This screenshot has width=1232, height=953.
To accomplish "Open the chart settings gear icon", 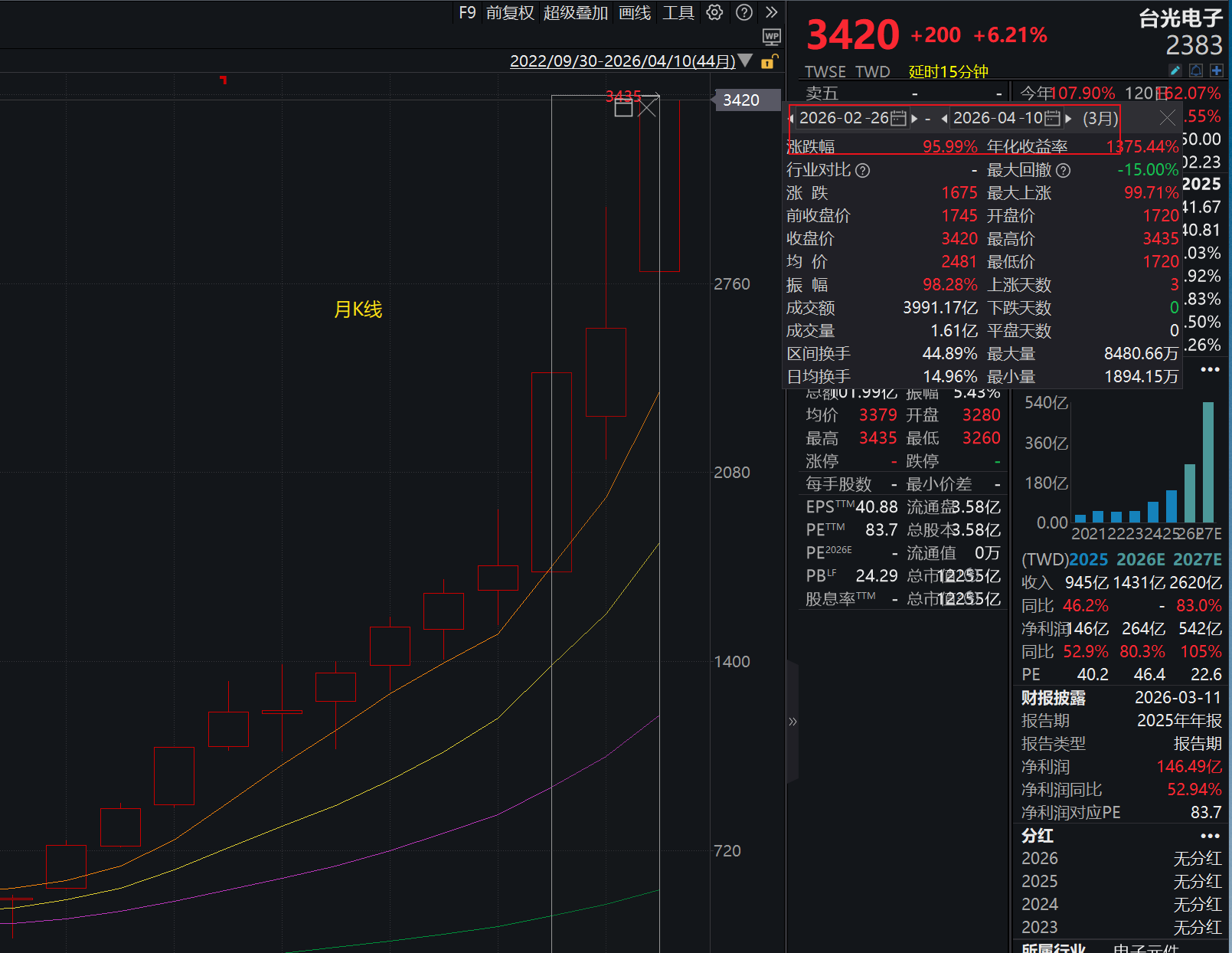I will click(x=714, y=12).
